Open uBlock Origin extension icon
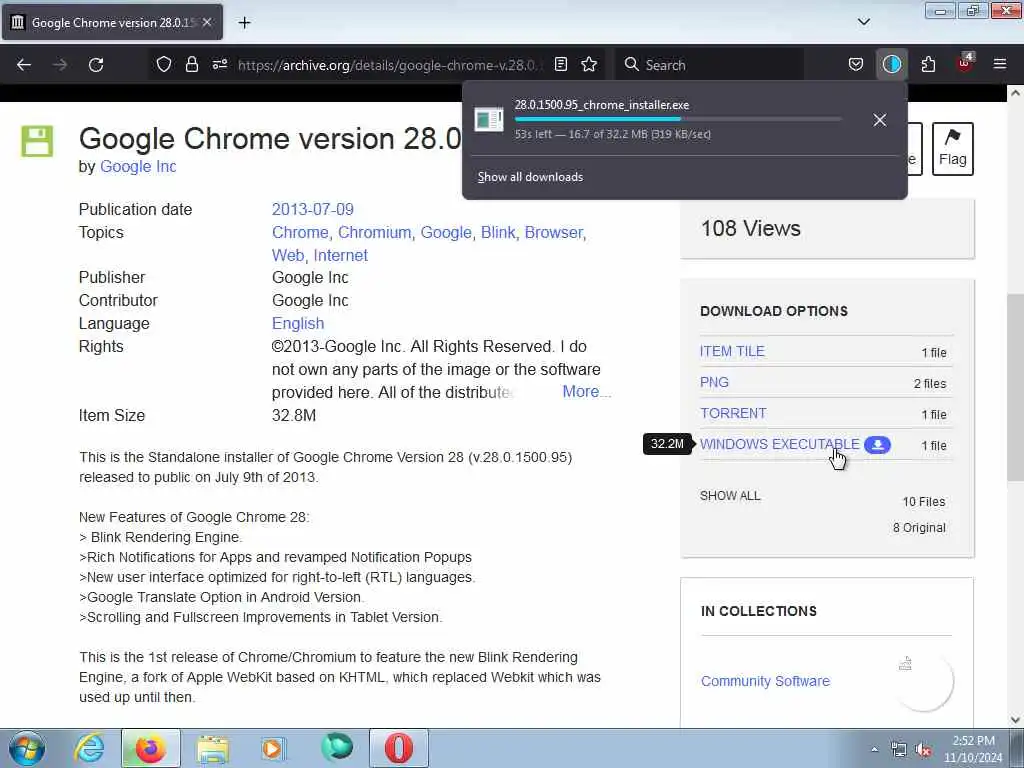This screenshot has height=768, width=1024. coord(965,63)
